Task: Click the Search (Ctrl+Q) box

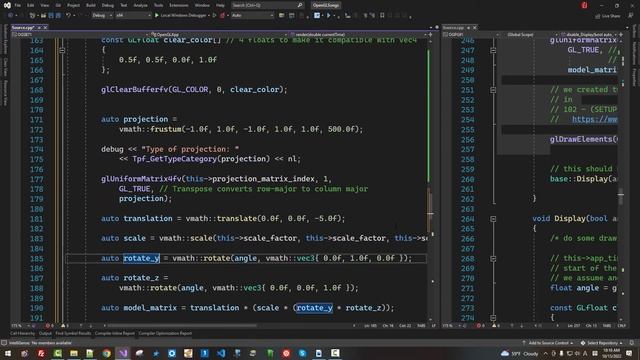Action: coord(267,5)
